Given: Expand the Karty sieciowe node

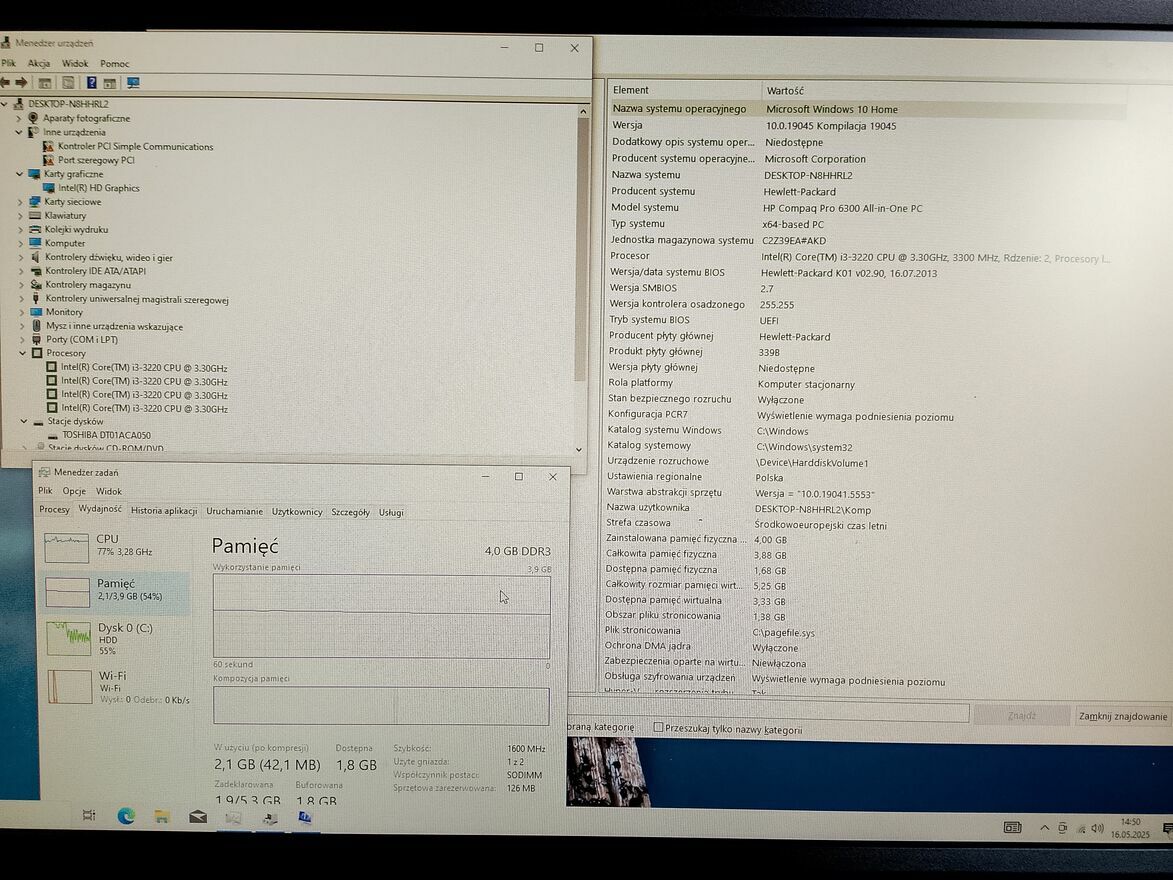Looking at the screenshot, I should point(20,202).
